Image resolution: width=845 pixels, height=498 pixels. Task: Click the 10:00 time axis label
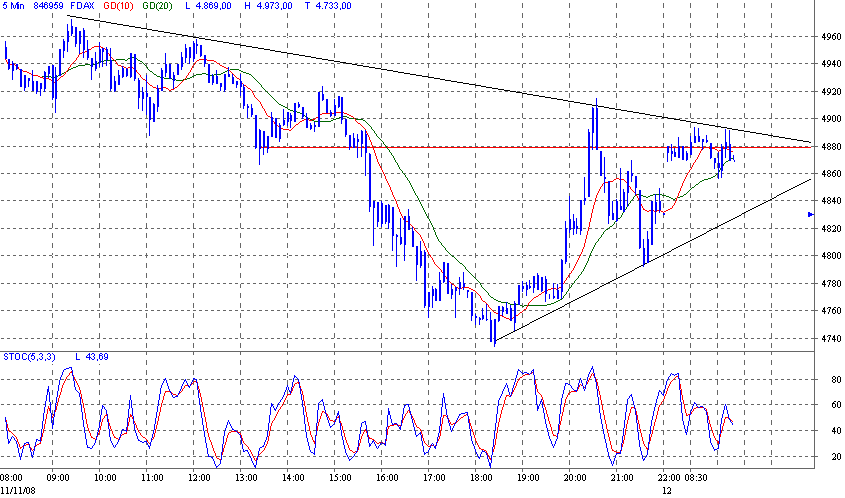[105, 478]
